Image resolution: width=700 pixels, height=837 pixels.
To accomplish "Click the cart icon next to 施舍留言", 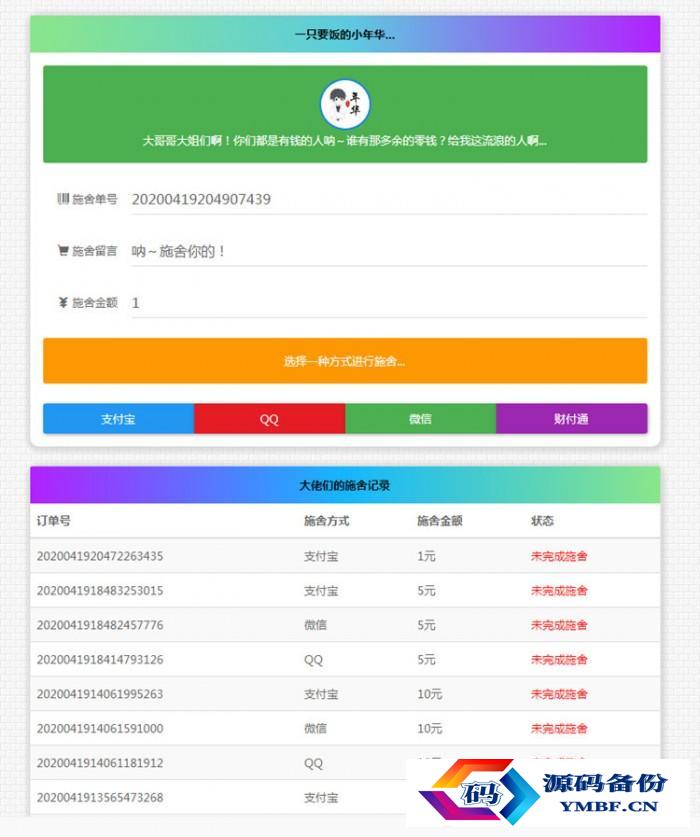I will [63, 250].
